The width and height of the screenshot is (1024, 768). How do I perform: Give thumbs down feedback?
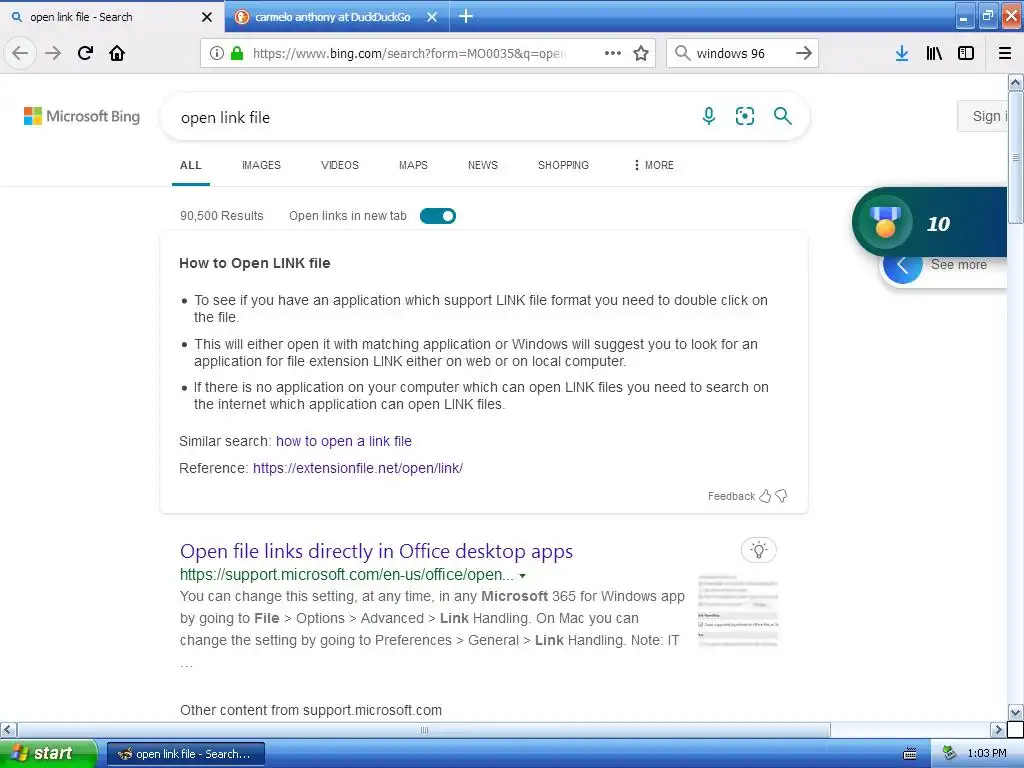click(x=781, y=496)
